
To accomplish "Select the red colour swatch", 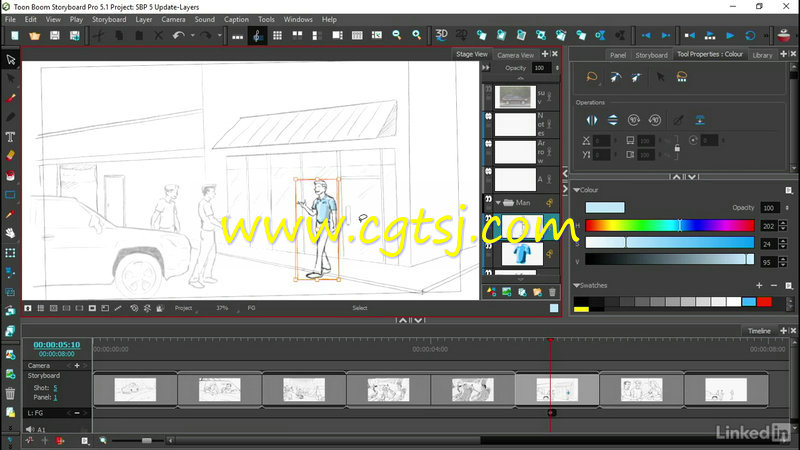I will pyautogui.click(x=764, y=302).
